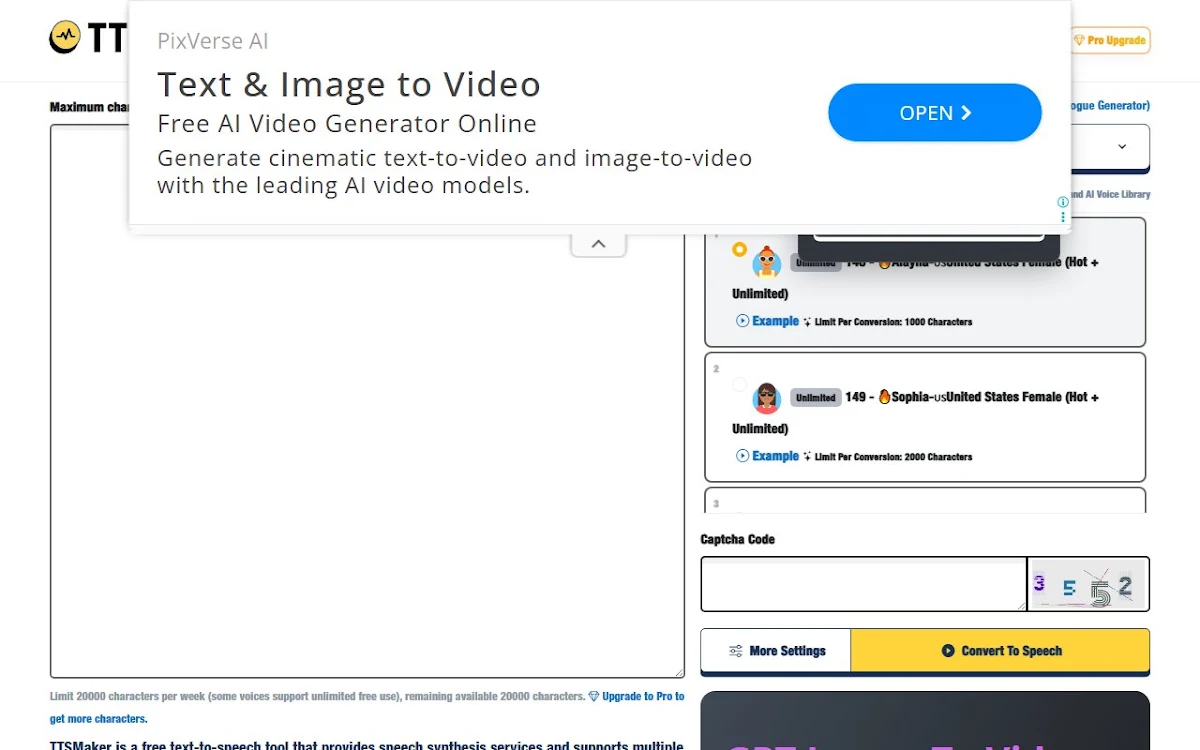Open More Settings
The height and width of the screenshot is (750, 1200).
[776, 651]
